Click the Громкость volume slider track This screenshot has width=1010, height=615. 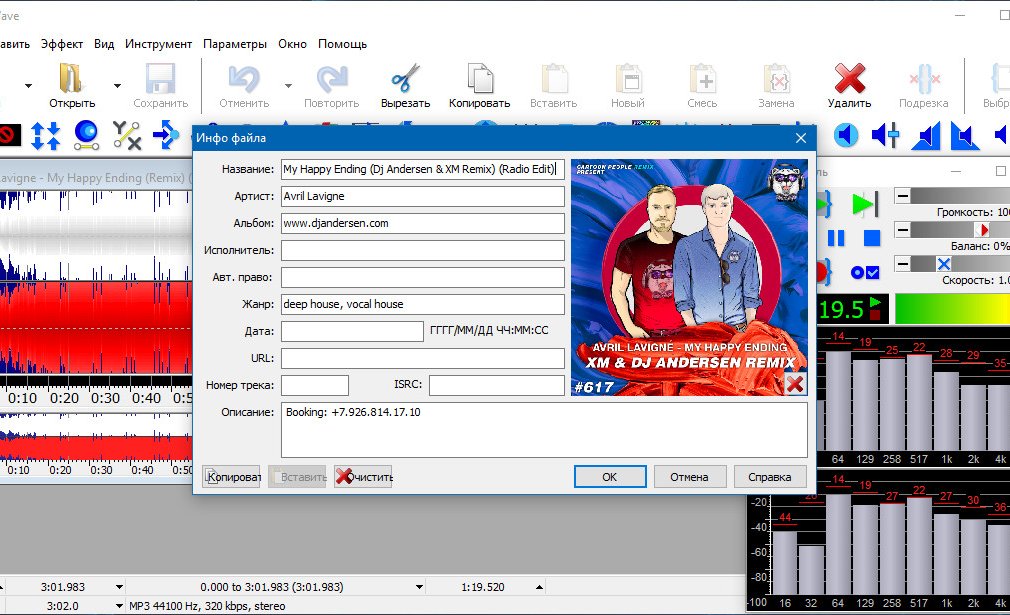(x=960, y=196)
